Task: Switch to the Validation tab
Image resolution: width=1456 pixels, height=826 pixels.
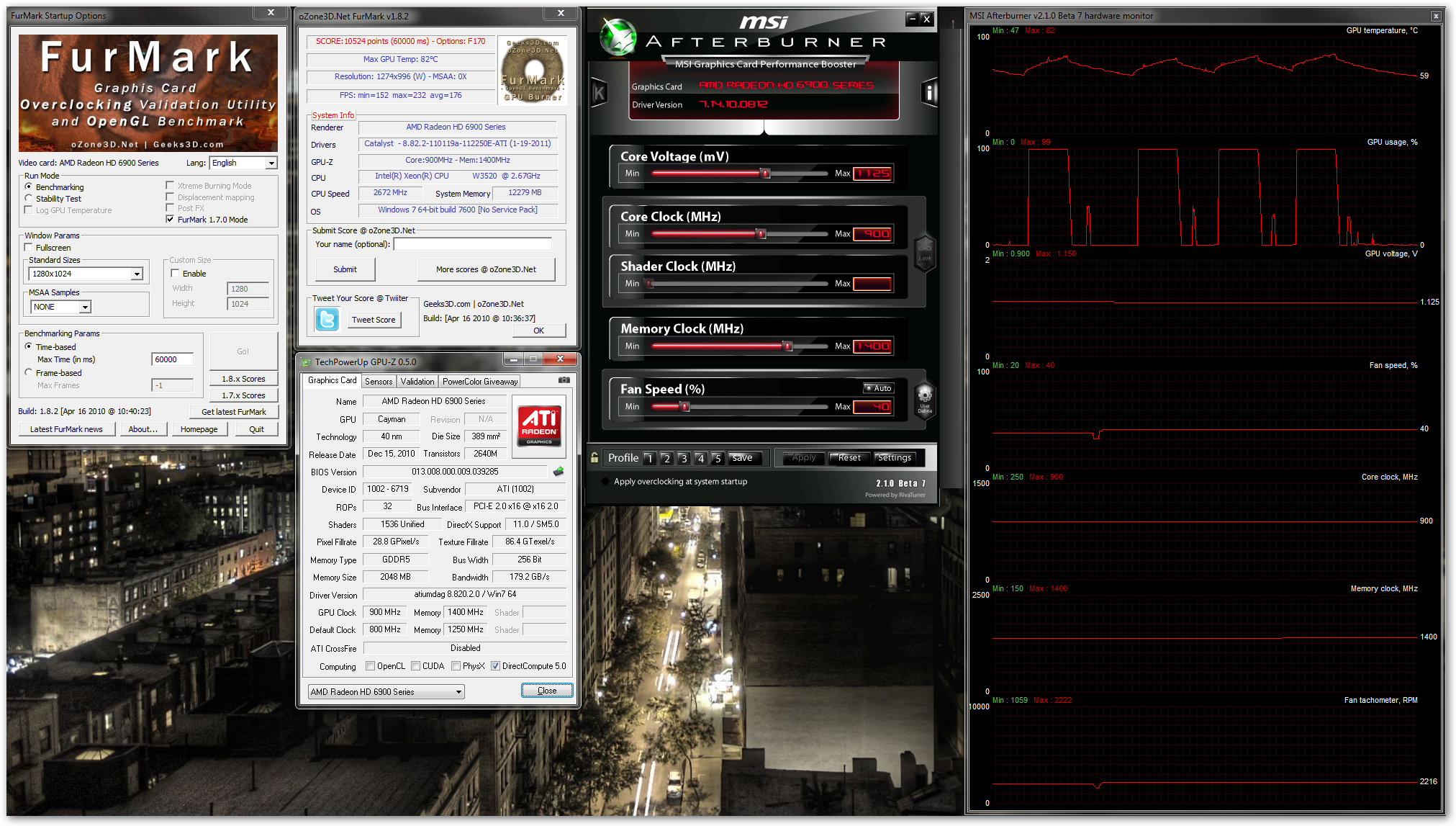Action: (x=417, y=382)
